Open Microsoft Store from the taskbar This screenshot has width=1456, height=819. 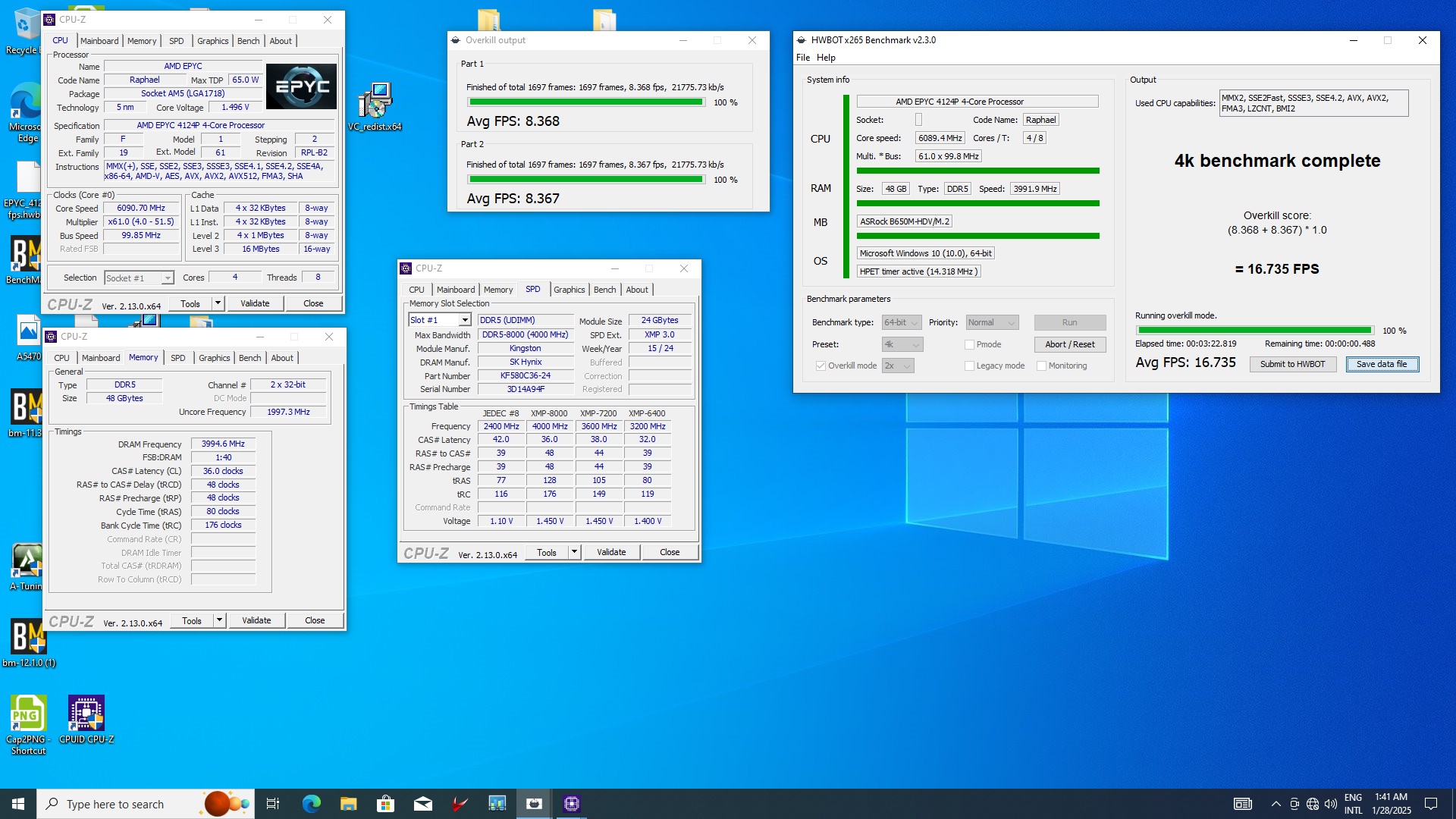pos(385,804)
